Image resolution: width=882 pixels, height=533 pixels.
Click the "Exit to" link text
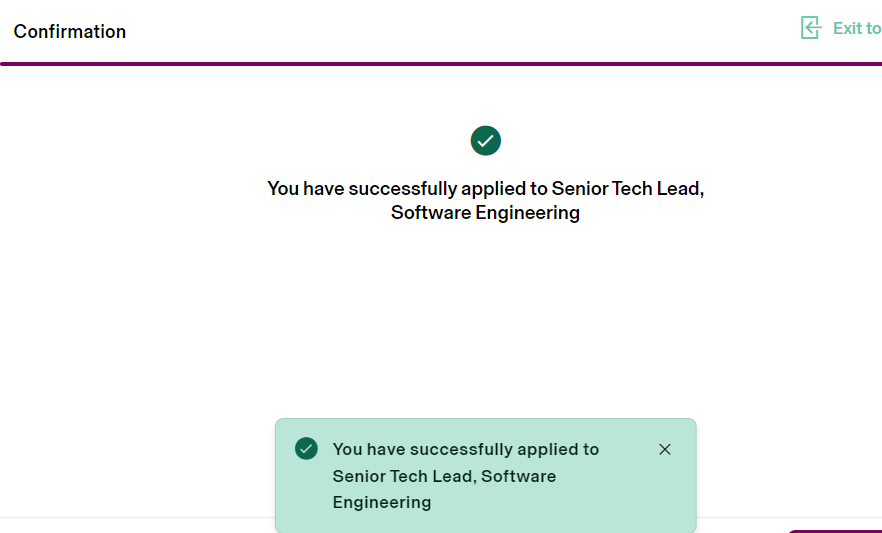(857, 28)
